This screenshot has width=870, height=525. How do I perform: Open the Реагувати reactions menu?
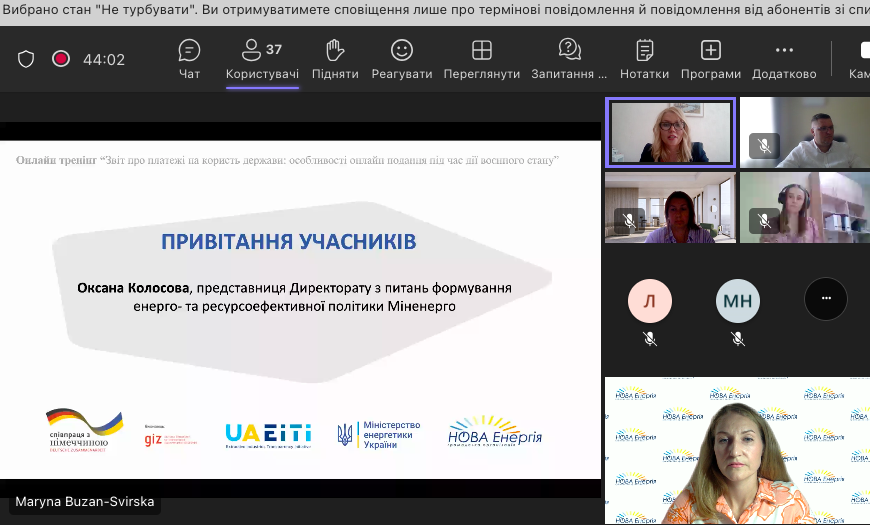click(402, 59)
